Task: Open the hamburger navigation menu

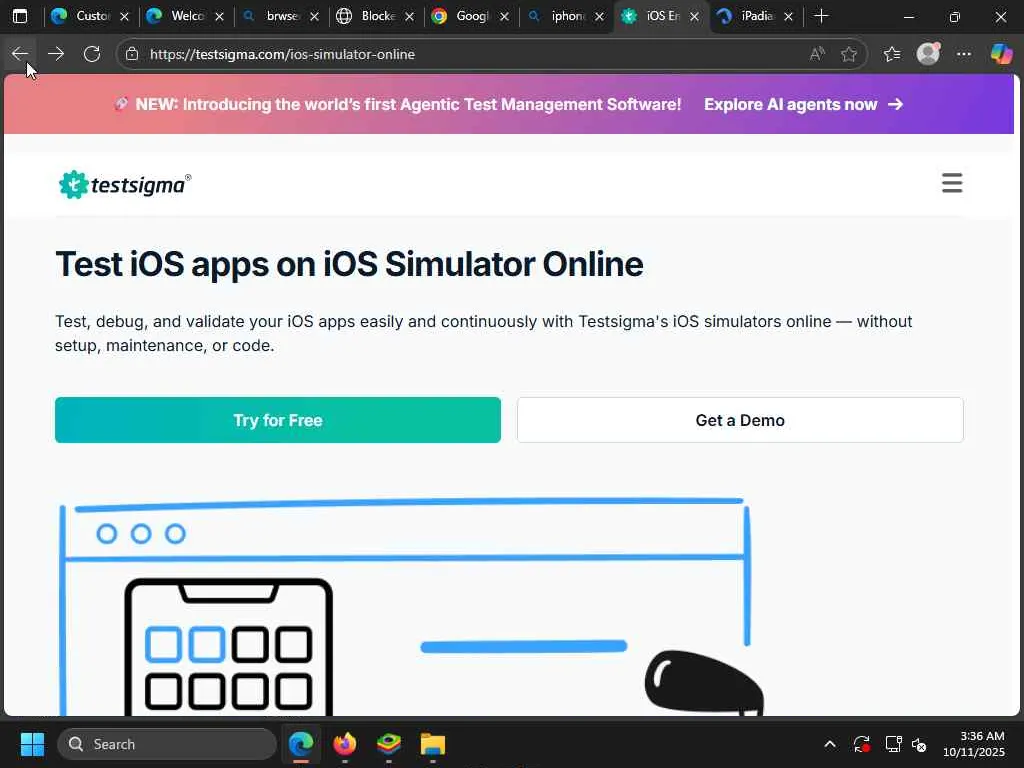Action: pyautogui.click(x=952, y=183)
